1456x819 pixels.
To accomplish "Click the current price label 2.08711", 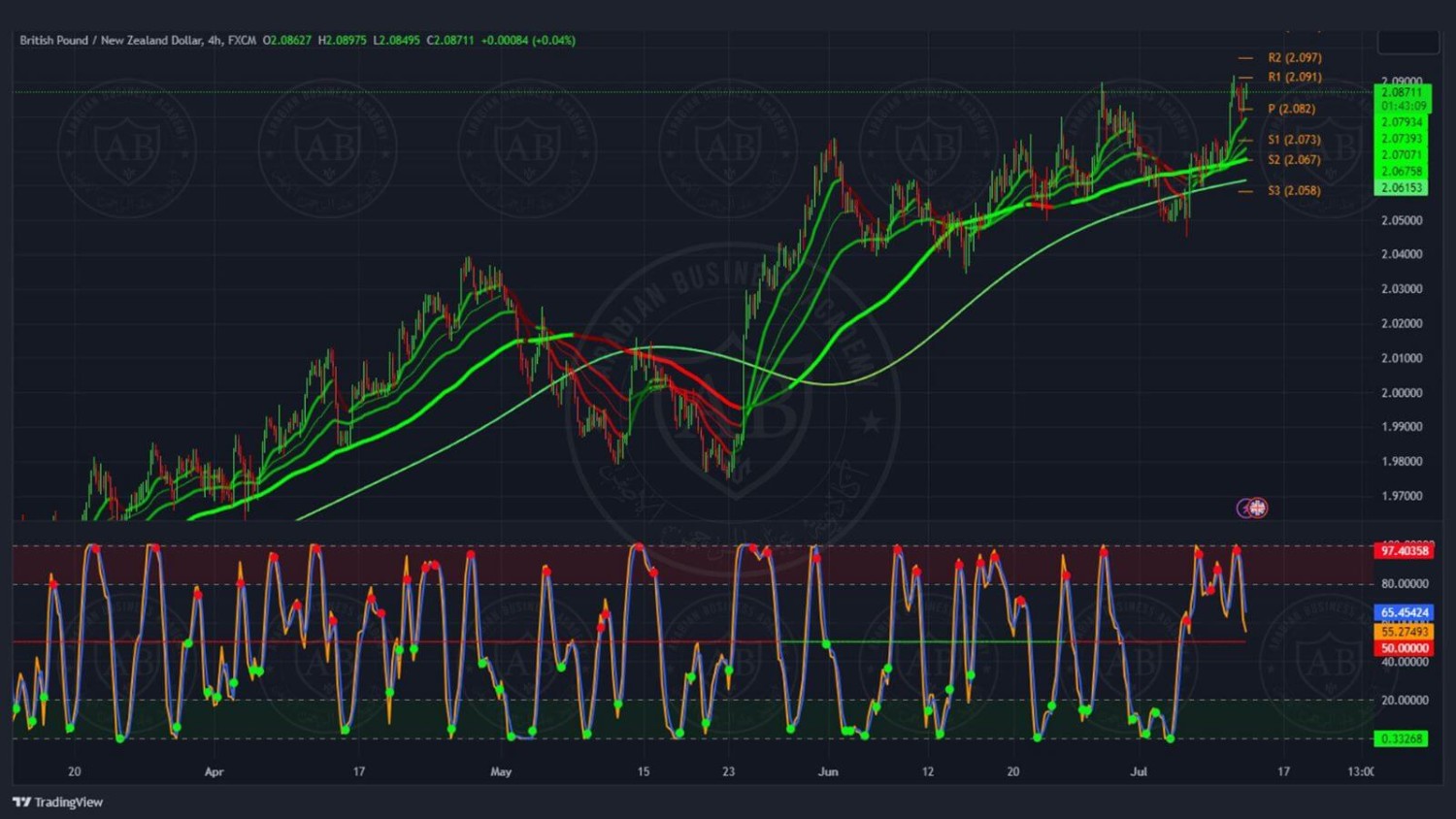I will 1402,92.
